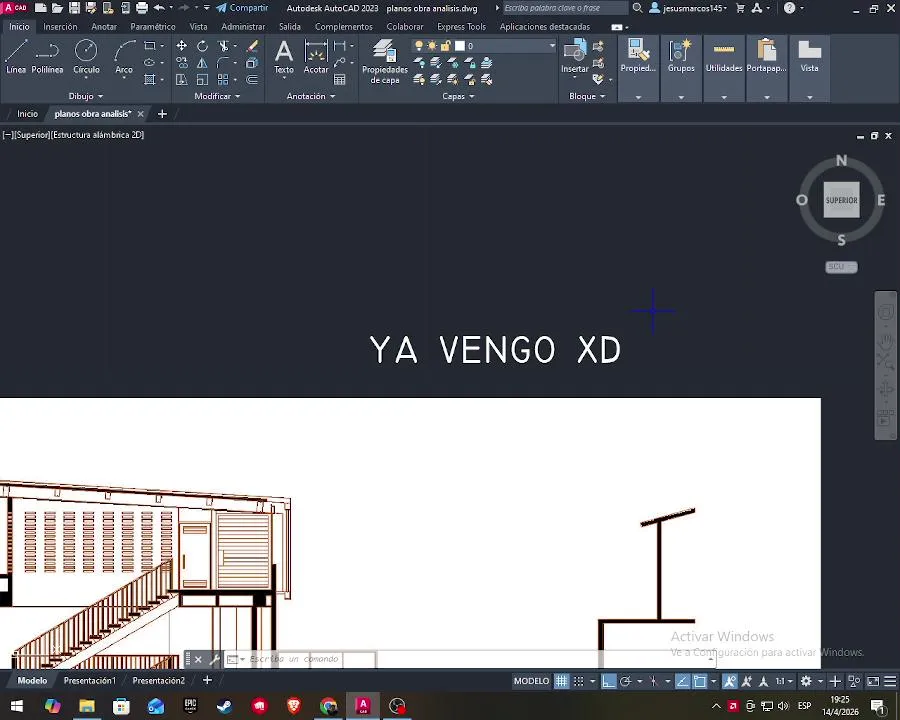The image size is (900, 720).
Task: Toggle object snap tracking in status bar
Action: [x=682, y=681]
